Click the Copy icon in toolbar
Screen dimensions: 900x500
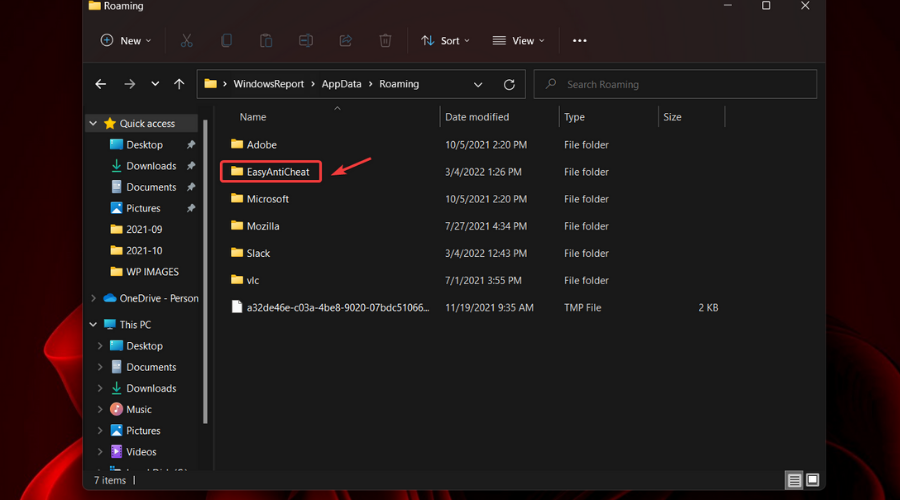pyautogui.click(x=226, y=41)
